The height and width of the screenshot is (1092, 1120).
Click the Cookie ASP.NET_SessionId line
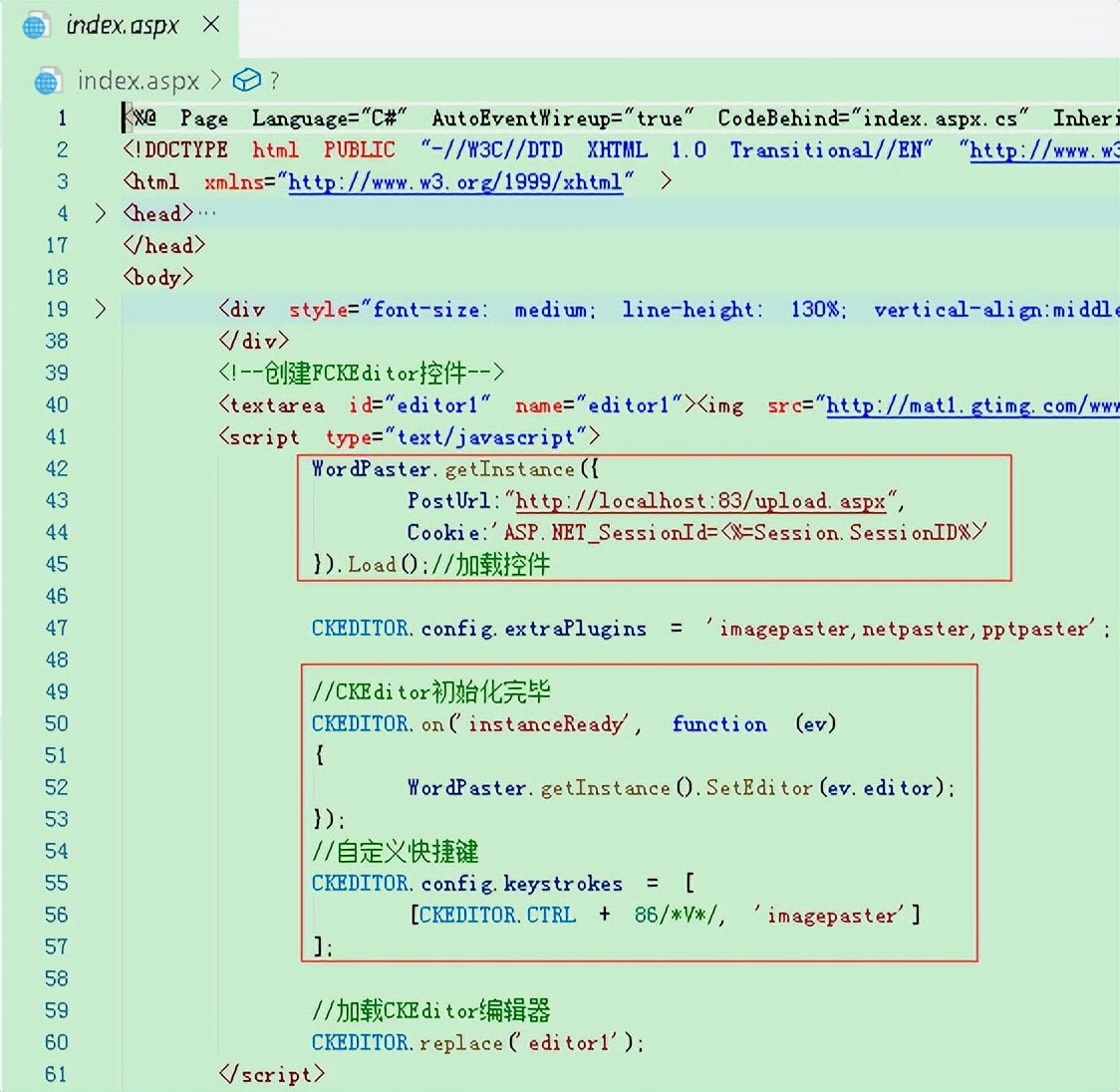pyautogui.click(x=698, y=533)
